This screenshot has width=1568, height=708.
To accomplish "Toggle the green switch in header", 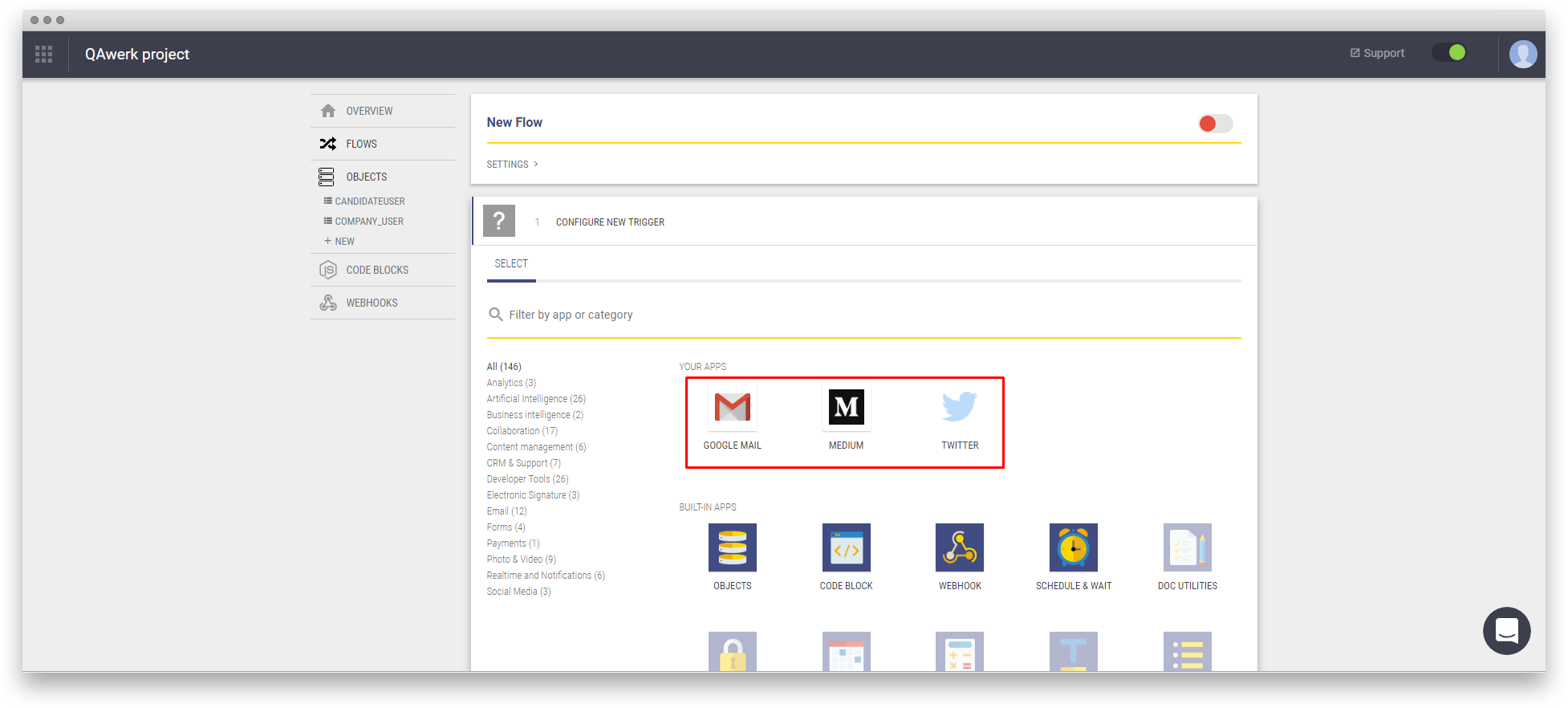I will 1450,53.
